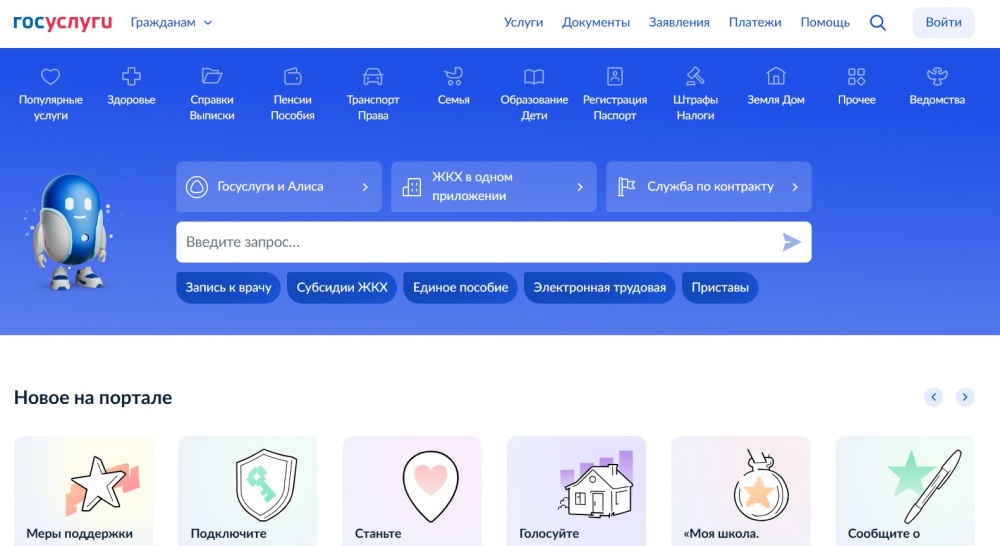Open the Служба по контракту banner

708,187
